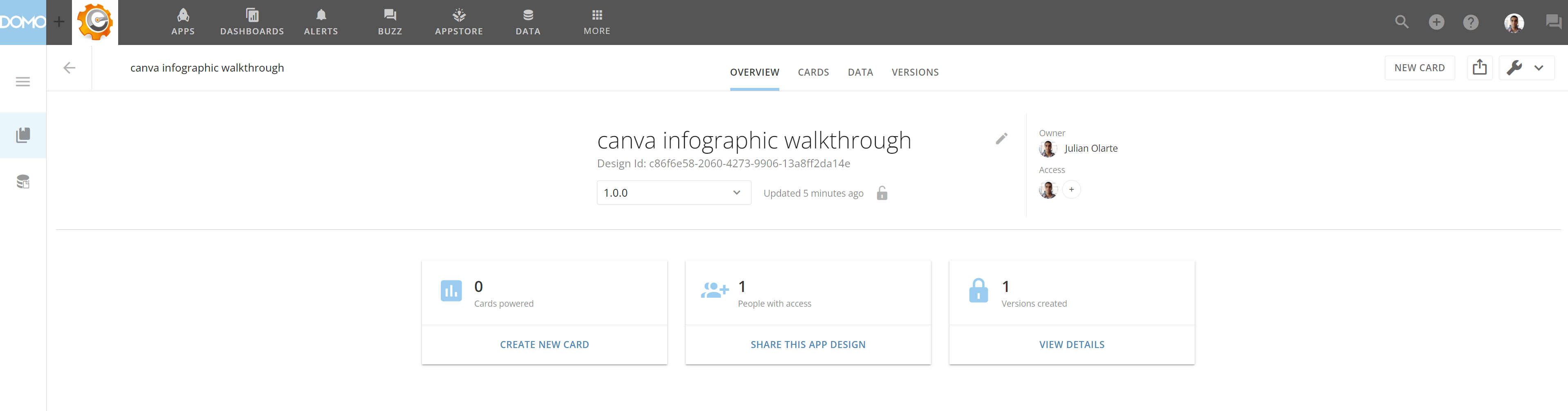This screenshot has width=1568, height=411.
Task: Click the help question mark icon
Action: 1471,22
